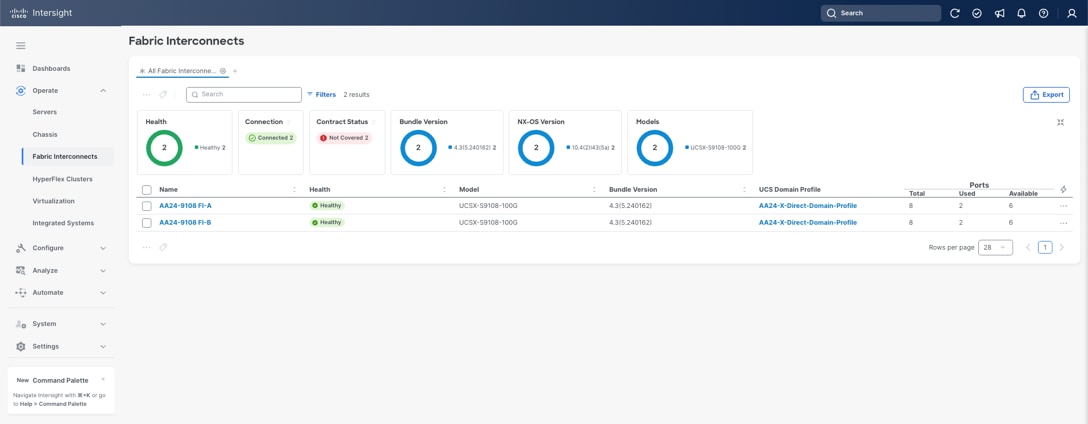Open row actions for AA24-9108 FI-B
The width and height of the screenshot is (1088, 424).
[x=1063, y=223]
